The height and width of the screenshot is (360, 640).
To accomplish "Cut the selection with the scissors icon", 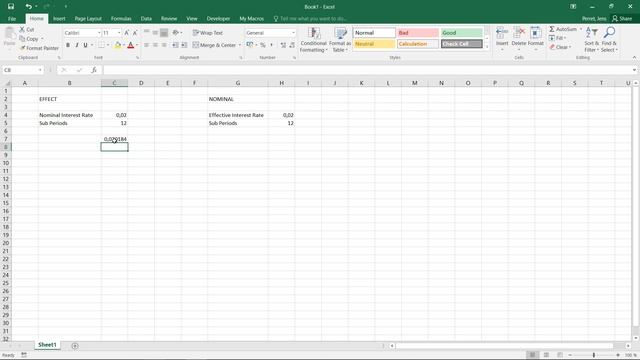I will [x=27, y=30].
